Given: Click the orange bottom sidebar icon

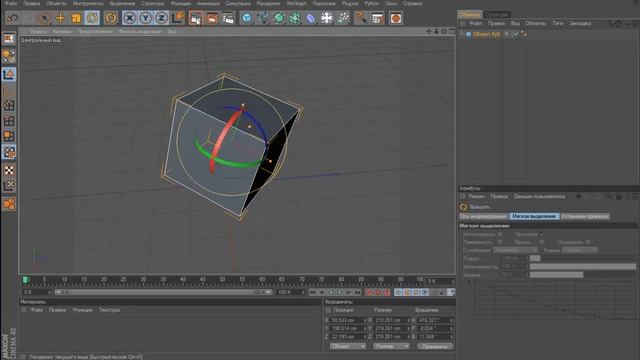Looking at the screenshot, I should 9,204.
